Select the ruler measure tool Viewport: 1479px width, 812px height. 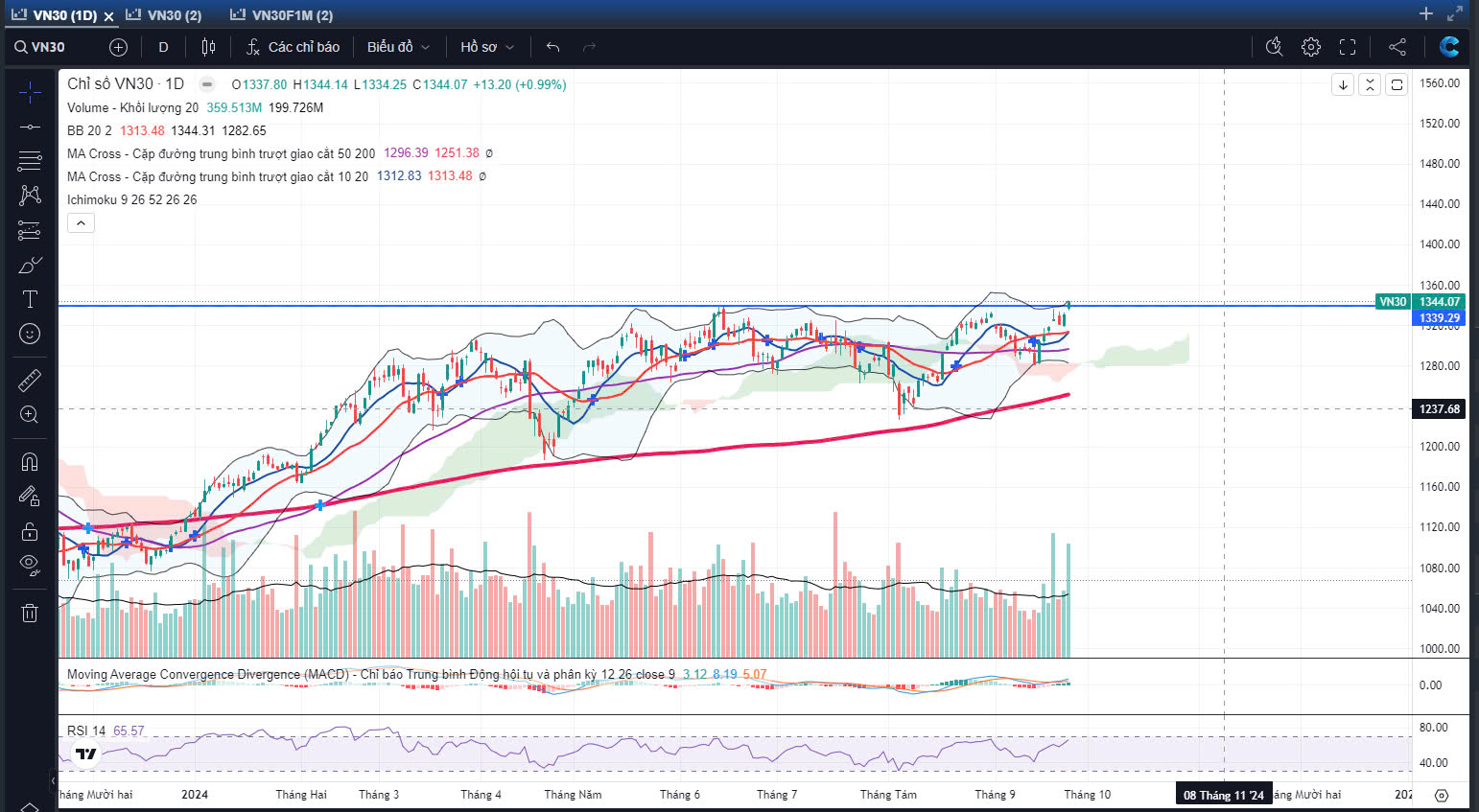click(x=30, y=381)
